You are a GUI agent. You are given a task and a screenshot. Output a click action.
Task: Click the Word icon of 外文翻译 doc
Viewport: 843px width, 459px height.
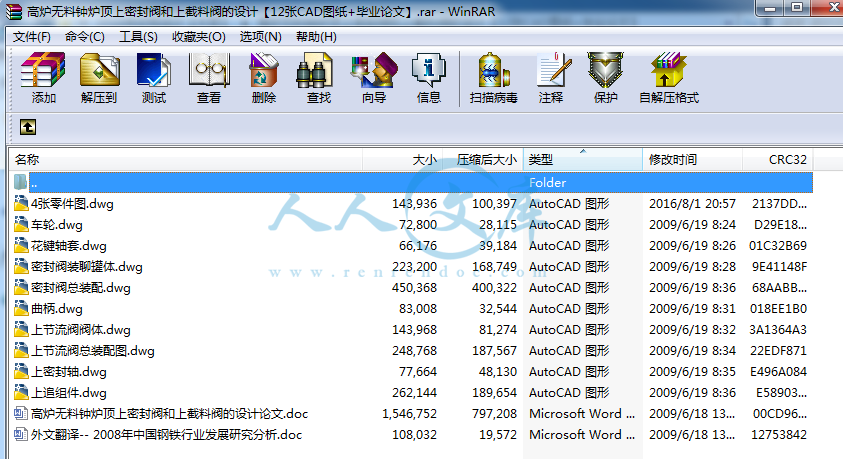[21, 434]
